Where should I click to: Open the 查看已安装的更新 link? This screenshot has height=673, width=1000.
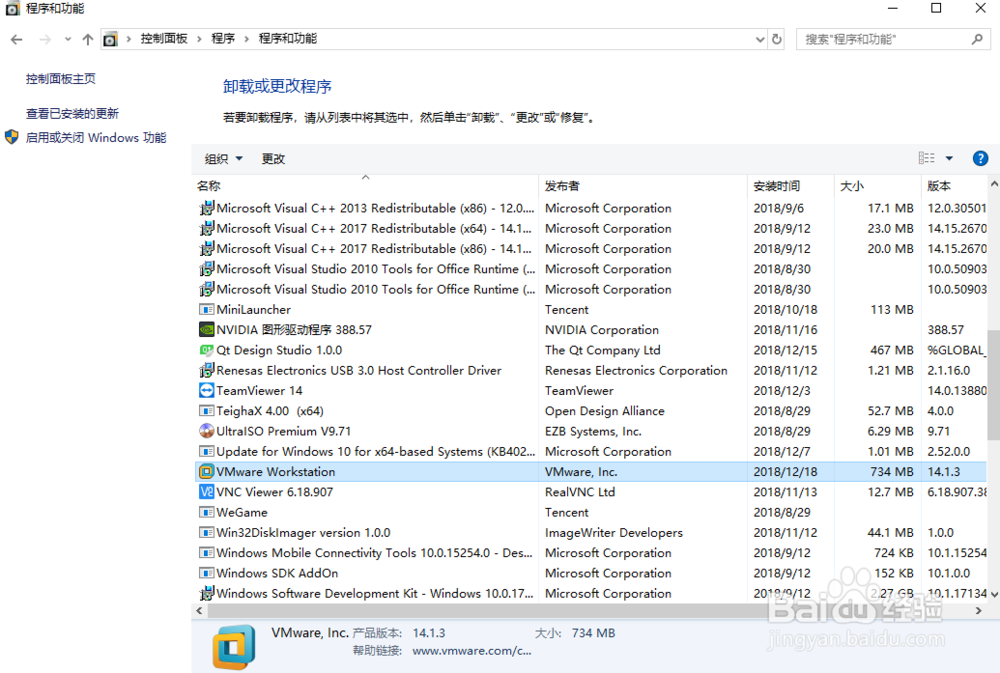pos(72,114)
